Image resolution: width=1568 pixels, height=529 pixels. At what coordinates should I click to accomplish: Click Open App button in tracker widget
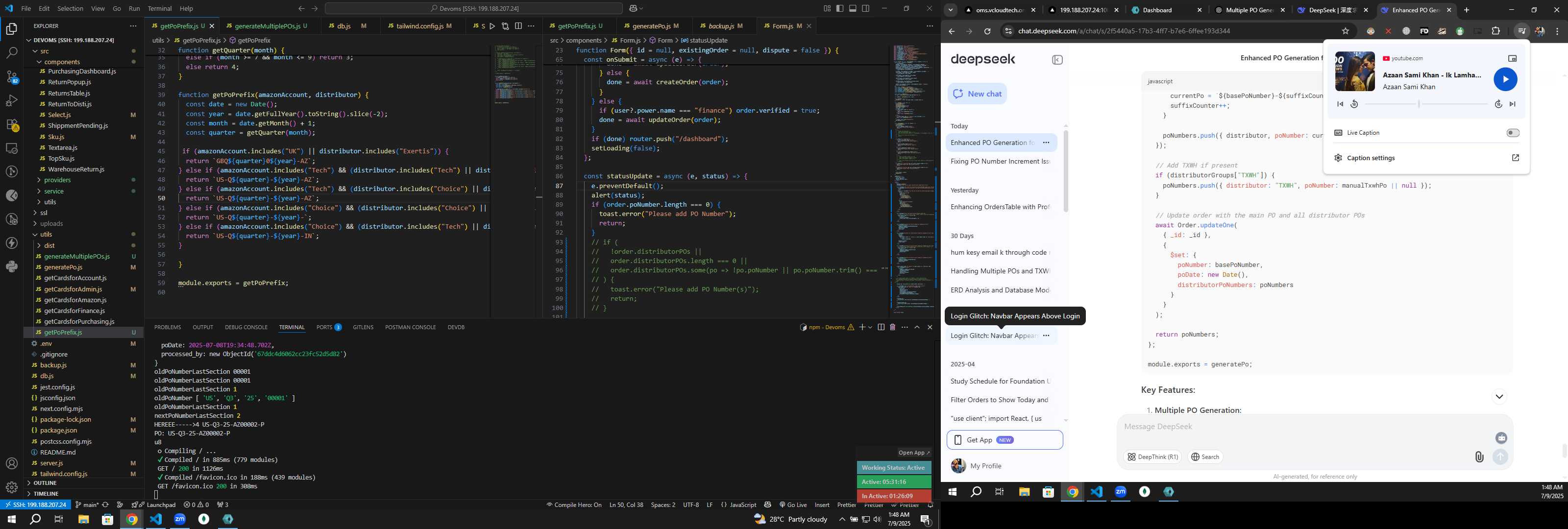pyautogui.click(x=914, y=453)
